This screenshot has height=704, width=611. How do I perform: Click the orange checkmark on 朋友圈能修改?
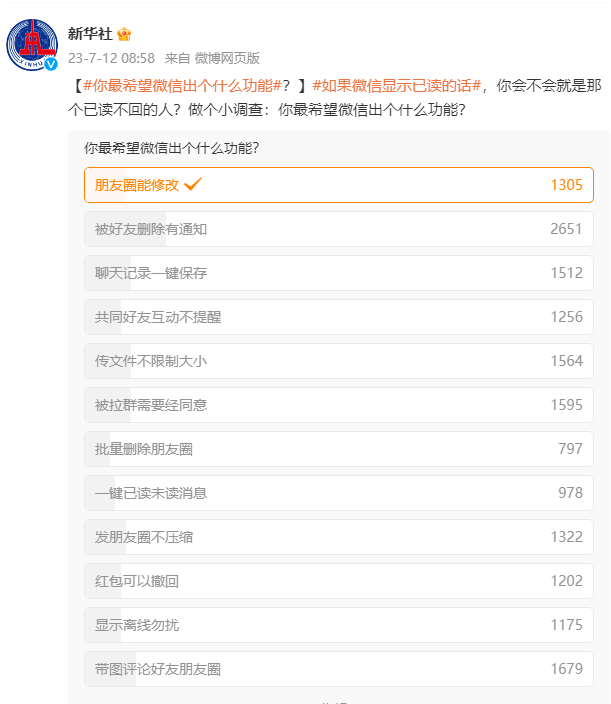193,184
